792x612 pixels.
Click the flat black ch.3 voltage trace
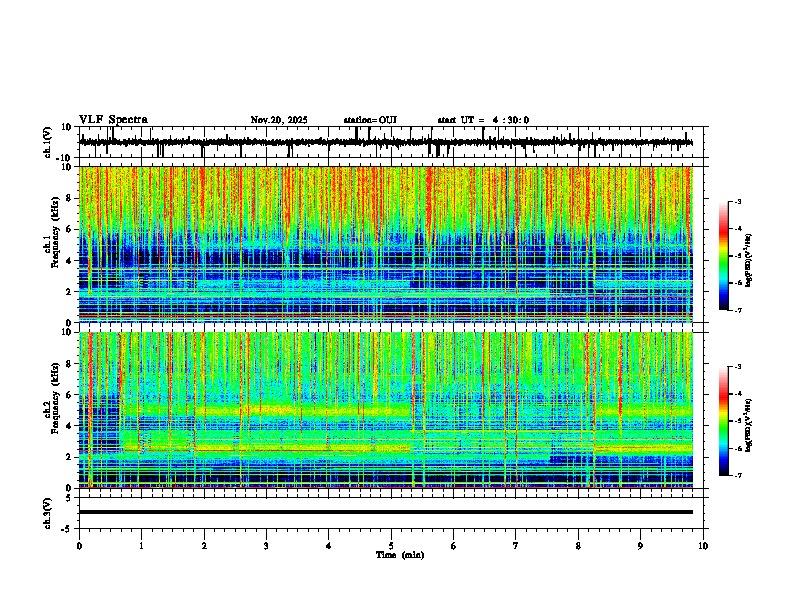click(x=385, y=512)
